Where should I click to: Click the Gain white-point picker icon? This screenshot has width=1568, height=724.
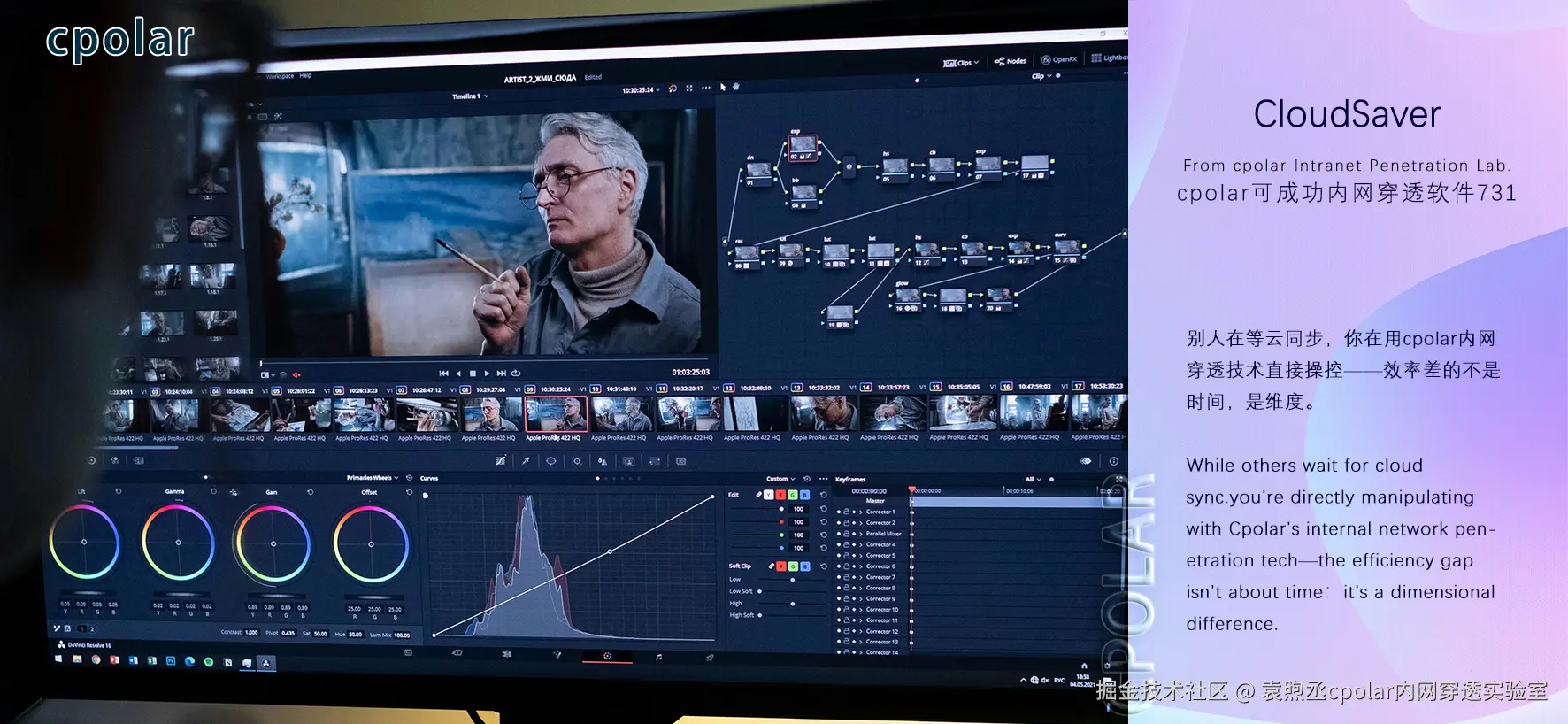(234, 492)
